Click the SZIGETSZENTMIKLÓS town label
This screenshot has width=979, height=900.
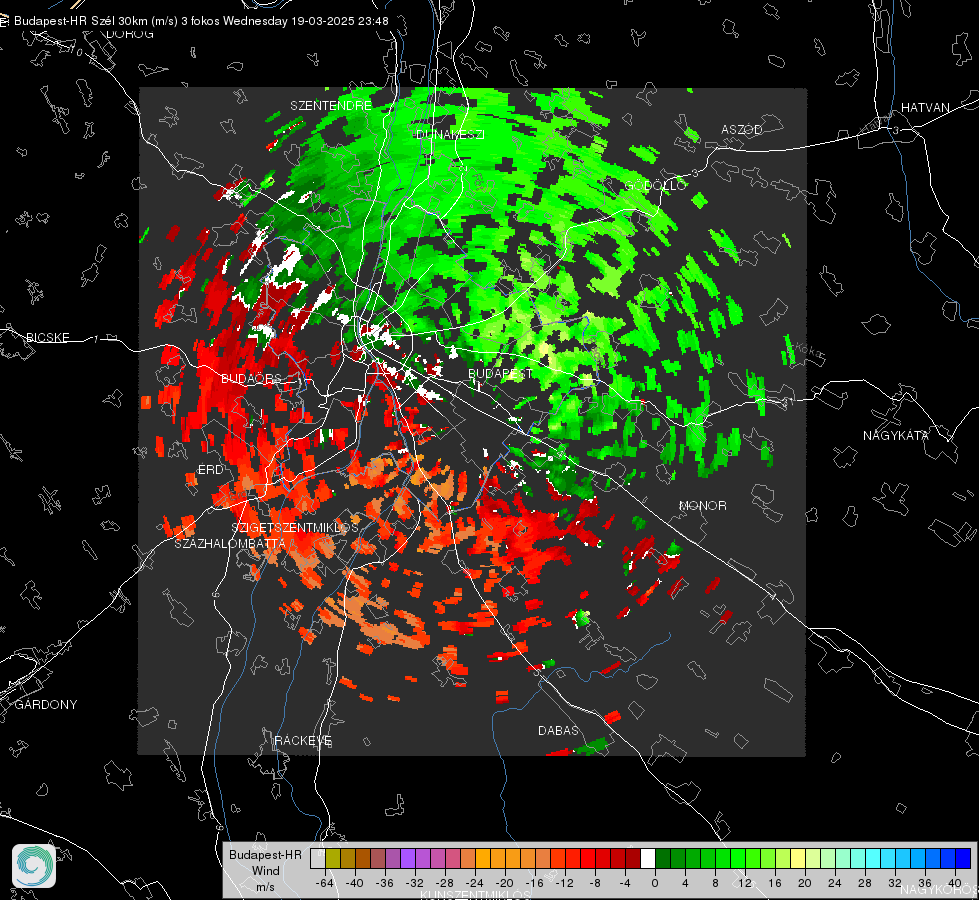tap(295, 527)
